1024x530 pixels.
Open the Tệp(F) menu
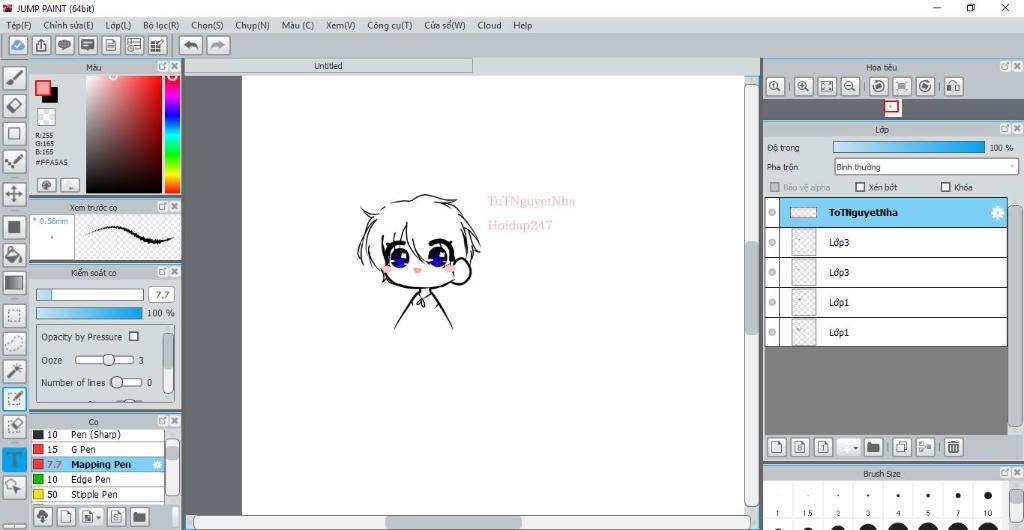tap(18, 25)
